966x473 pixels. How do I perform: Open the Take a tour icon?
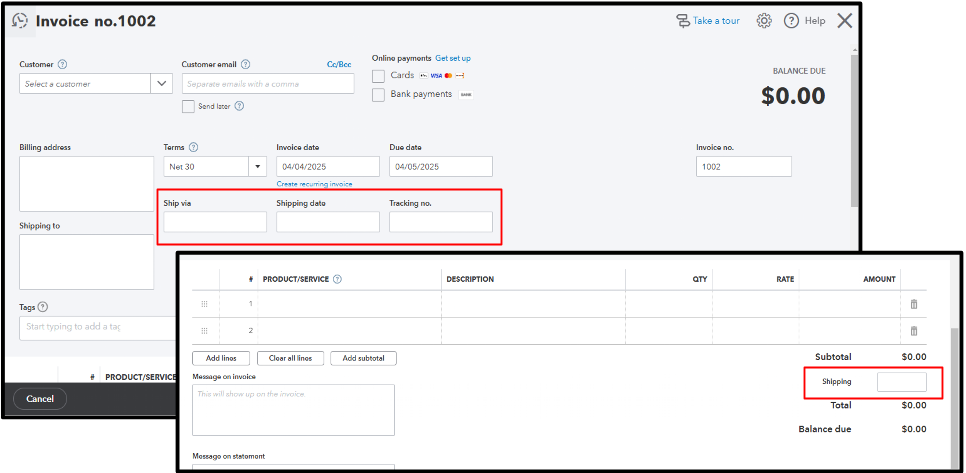tap(683, 21)
